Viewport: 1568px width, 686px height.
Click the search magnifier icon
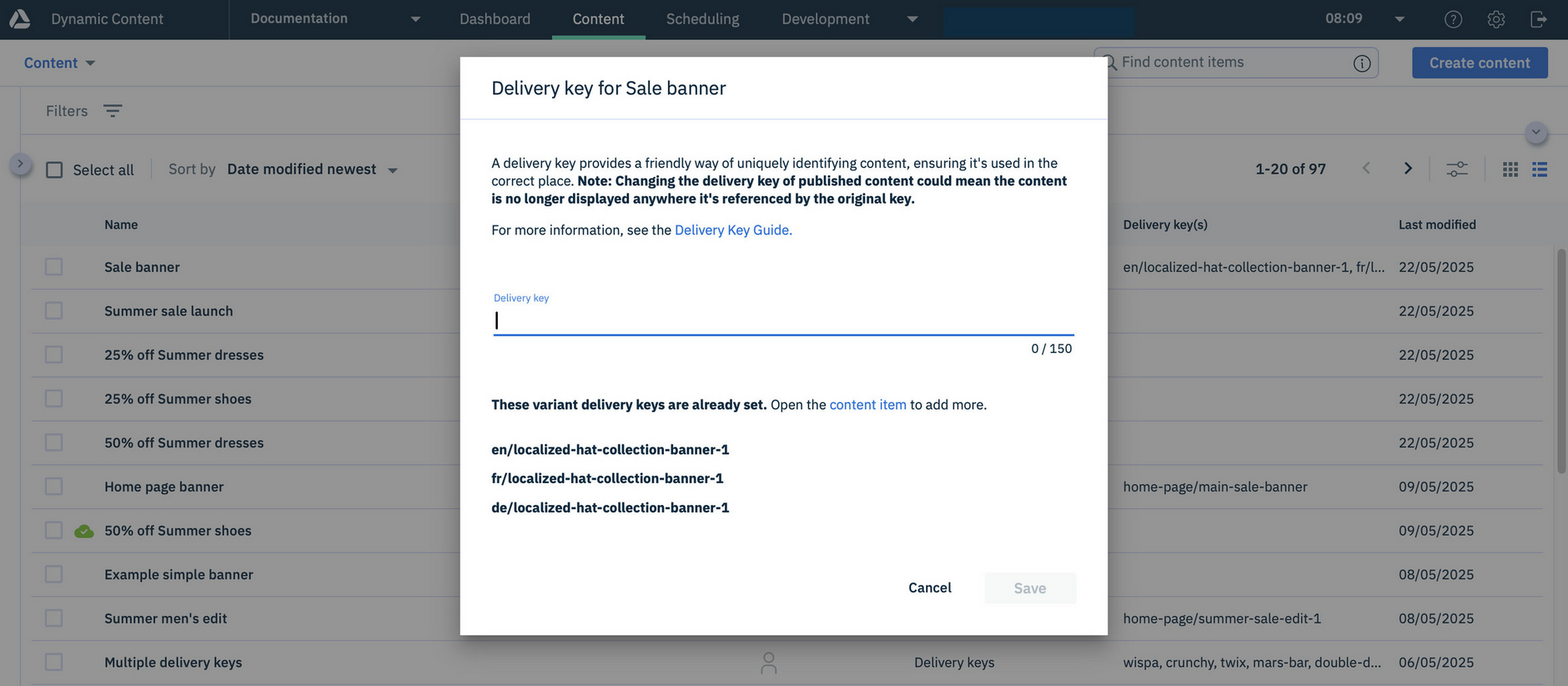(1109, 63)
